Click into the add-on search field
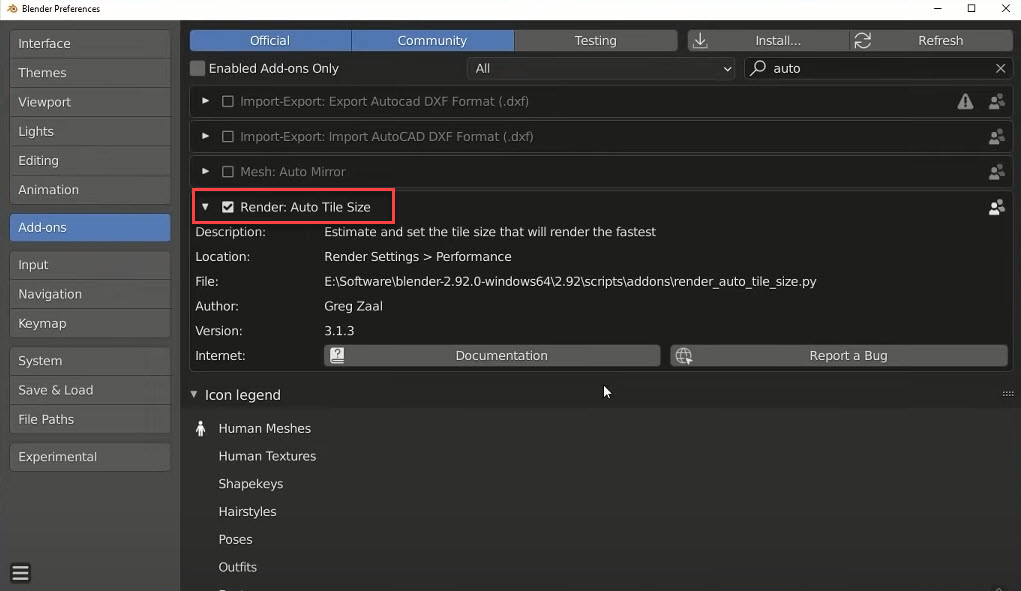Image resolution: width=1021 pixels, height=591 pixels. point(879,68)
